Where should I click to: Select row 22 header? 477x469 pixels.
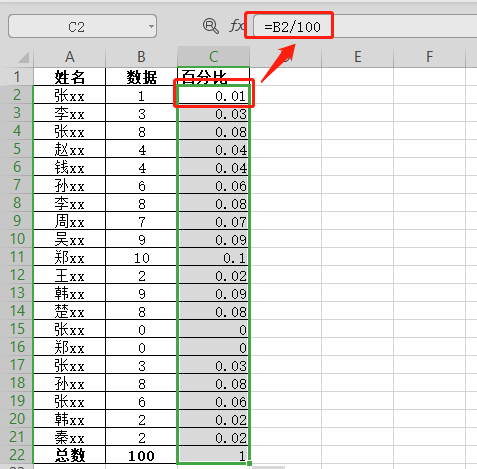click(x=17, y=455)
